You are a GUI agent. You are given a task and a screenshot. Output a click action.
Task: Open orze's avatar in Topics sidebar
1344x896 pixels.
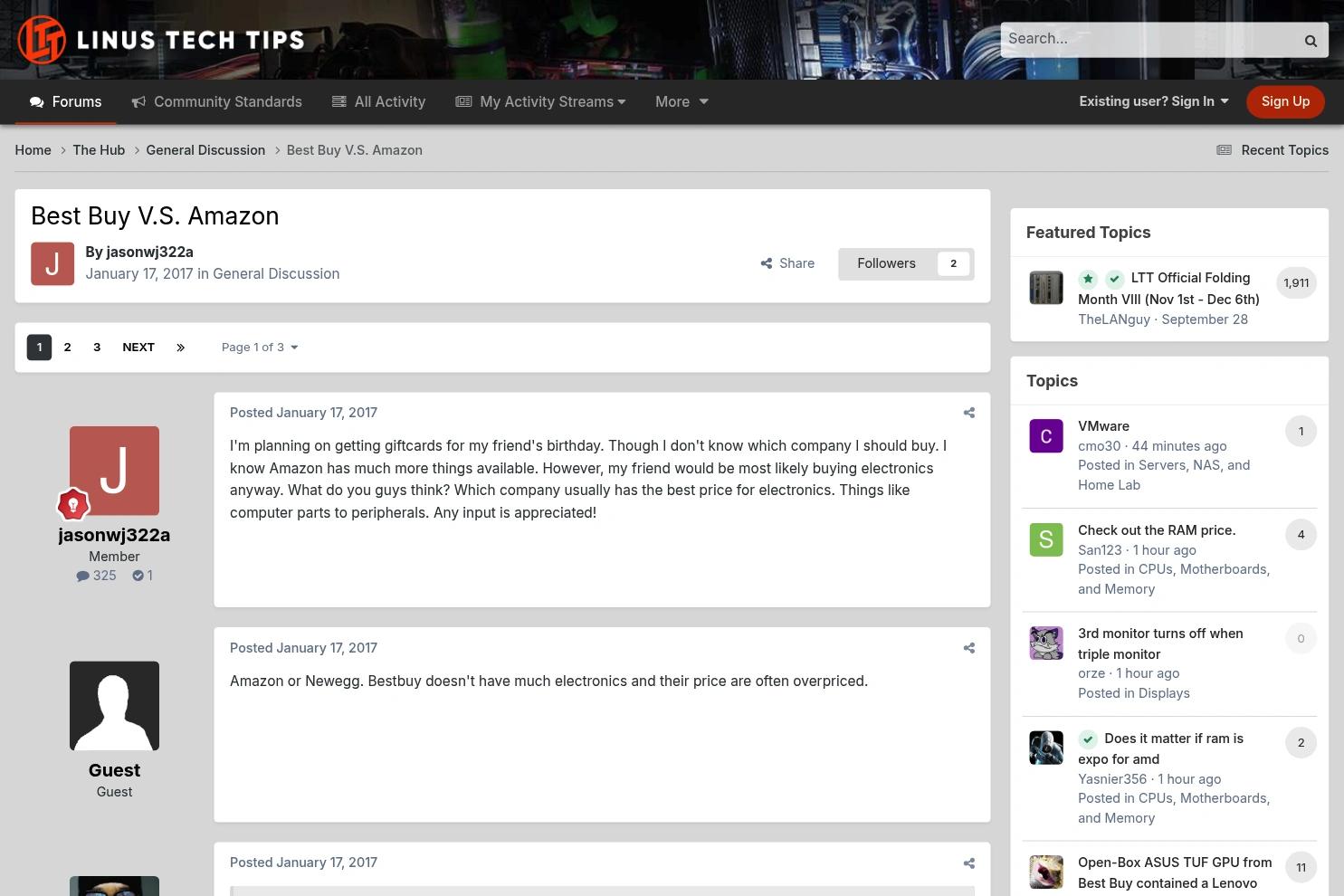tap(1046, 643)
